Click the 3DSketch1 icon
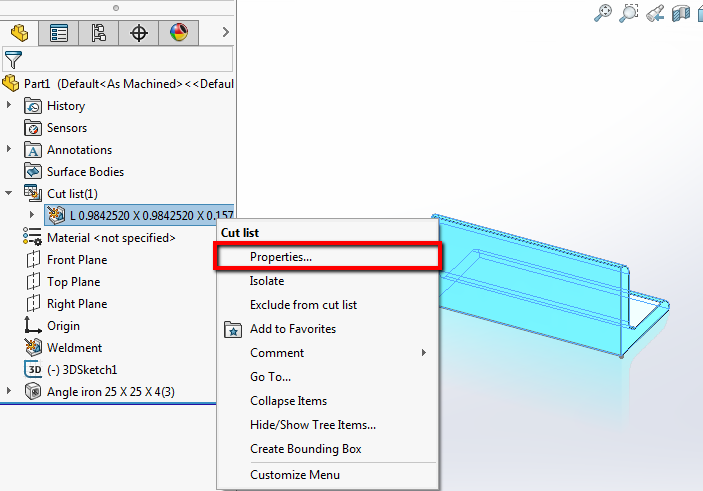 [33, 369]
